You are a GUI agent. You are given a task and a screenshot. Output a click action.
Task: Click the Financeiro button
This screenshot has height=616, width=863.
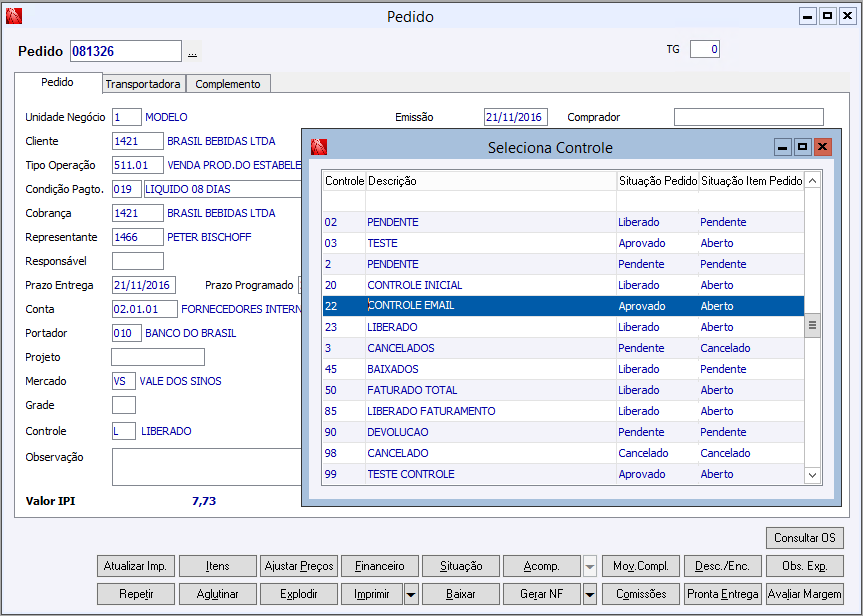tap(380, 566)
